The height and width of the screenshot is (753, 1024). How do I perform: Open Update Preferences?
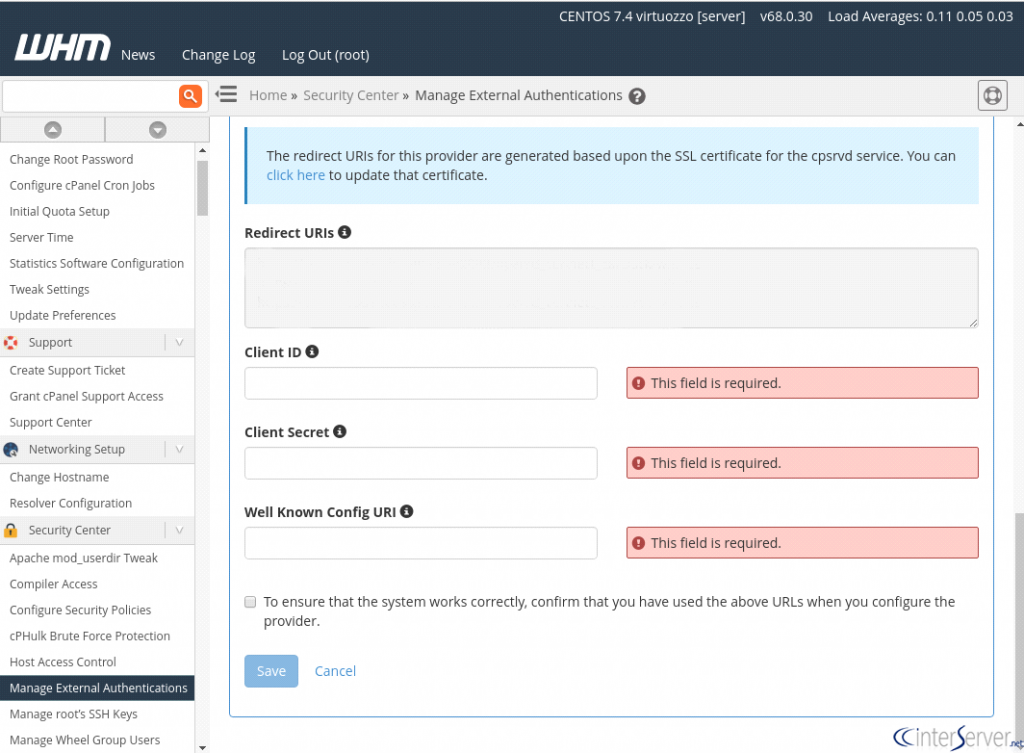(x=63, y=315)
